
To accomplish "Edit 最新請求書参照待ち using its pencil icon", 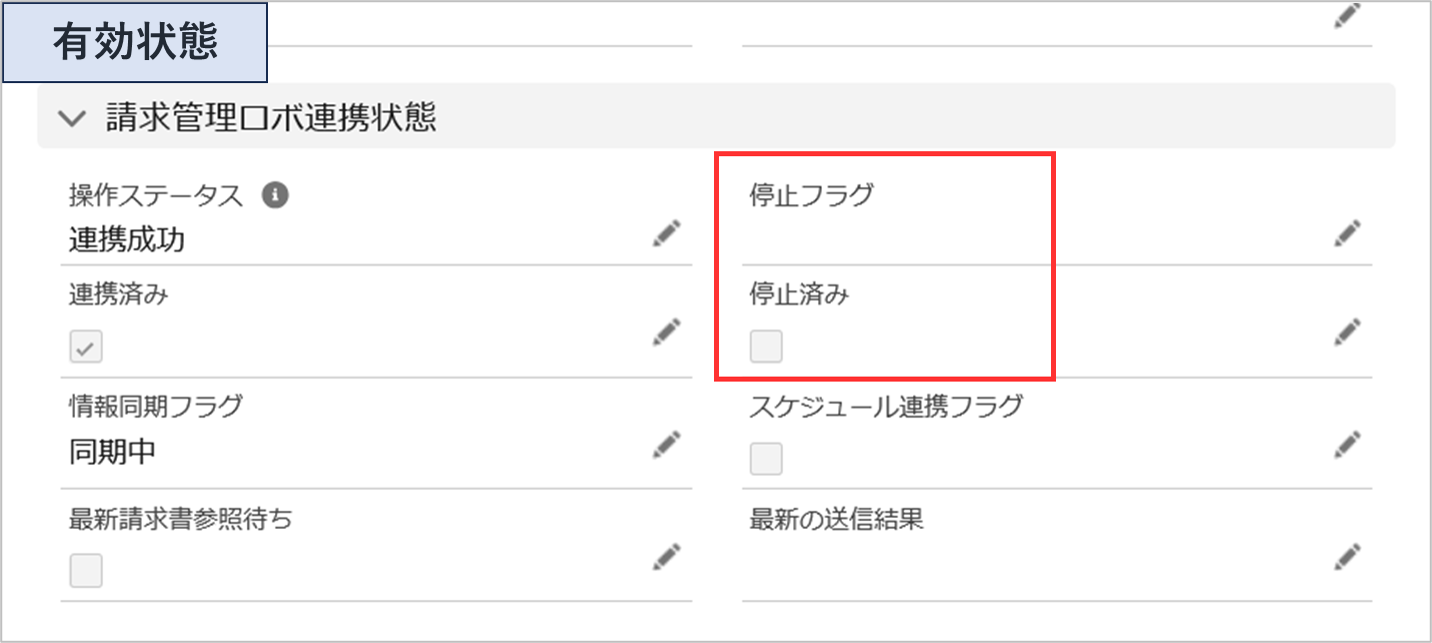I will click(x=667, y=555).
